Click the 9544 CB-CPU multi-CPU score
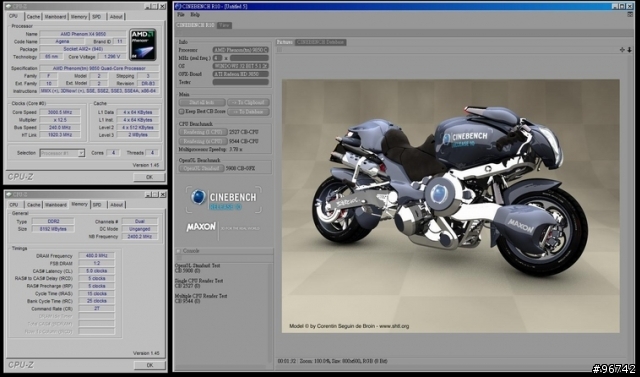Image resolution: width=640 pixels, height=377 pixels. coord(244,141)
